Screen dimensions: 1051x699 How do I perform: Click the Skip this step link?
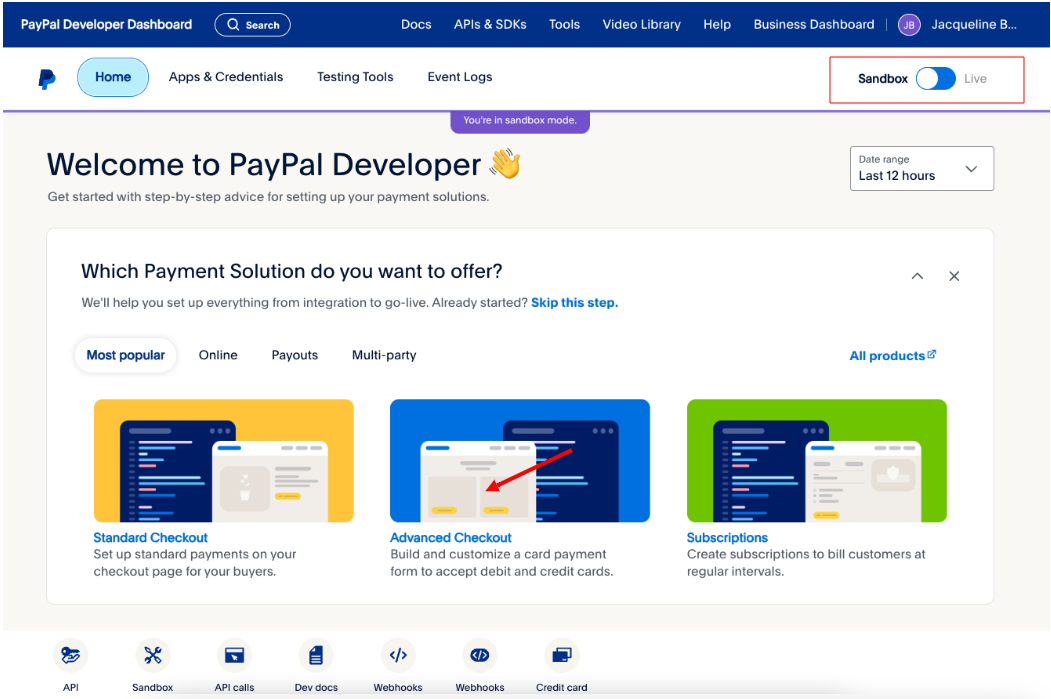[x=574, y=303]
